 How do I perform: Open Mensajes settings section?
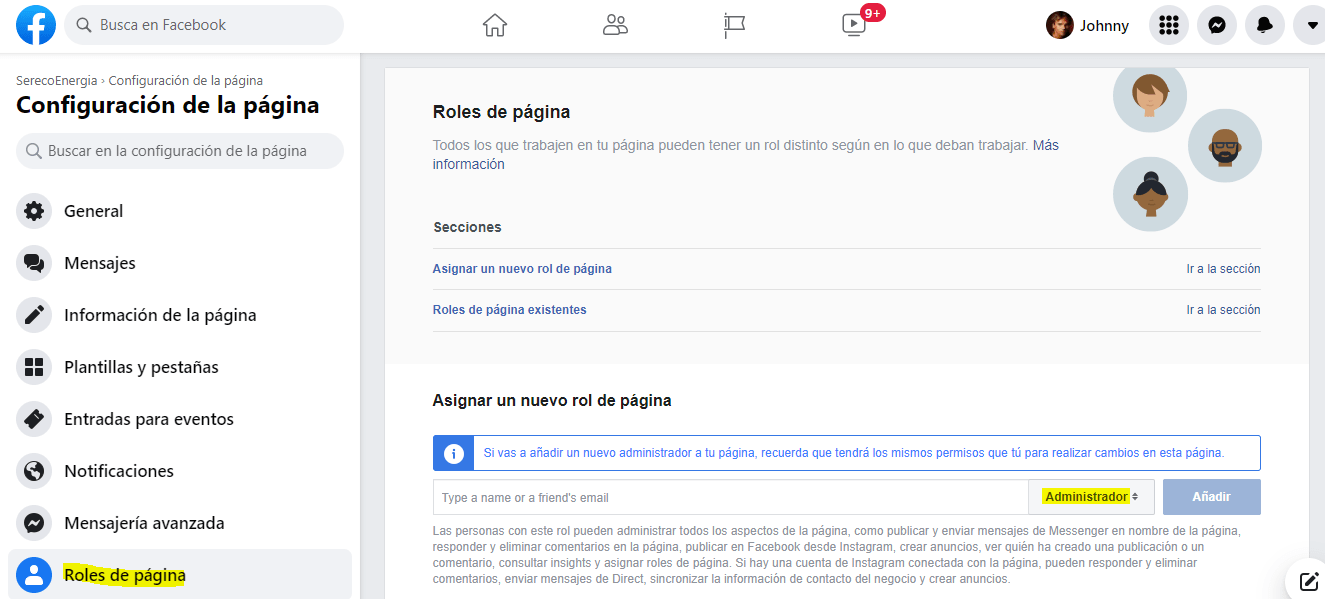(100, 263)
